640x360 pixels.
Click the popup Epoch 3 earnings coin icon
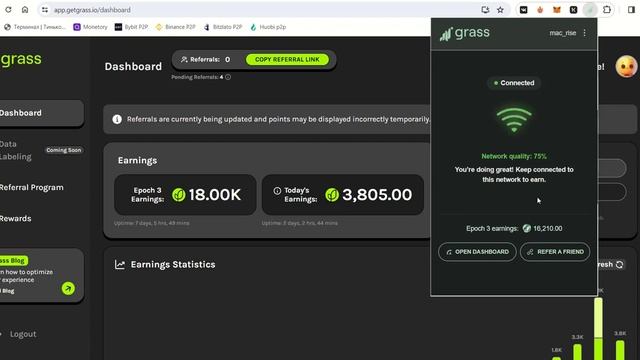coord(527,229)
